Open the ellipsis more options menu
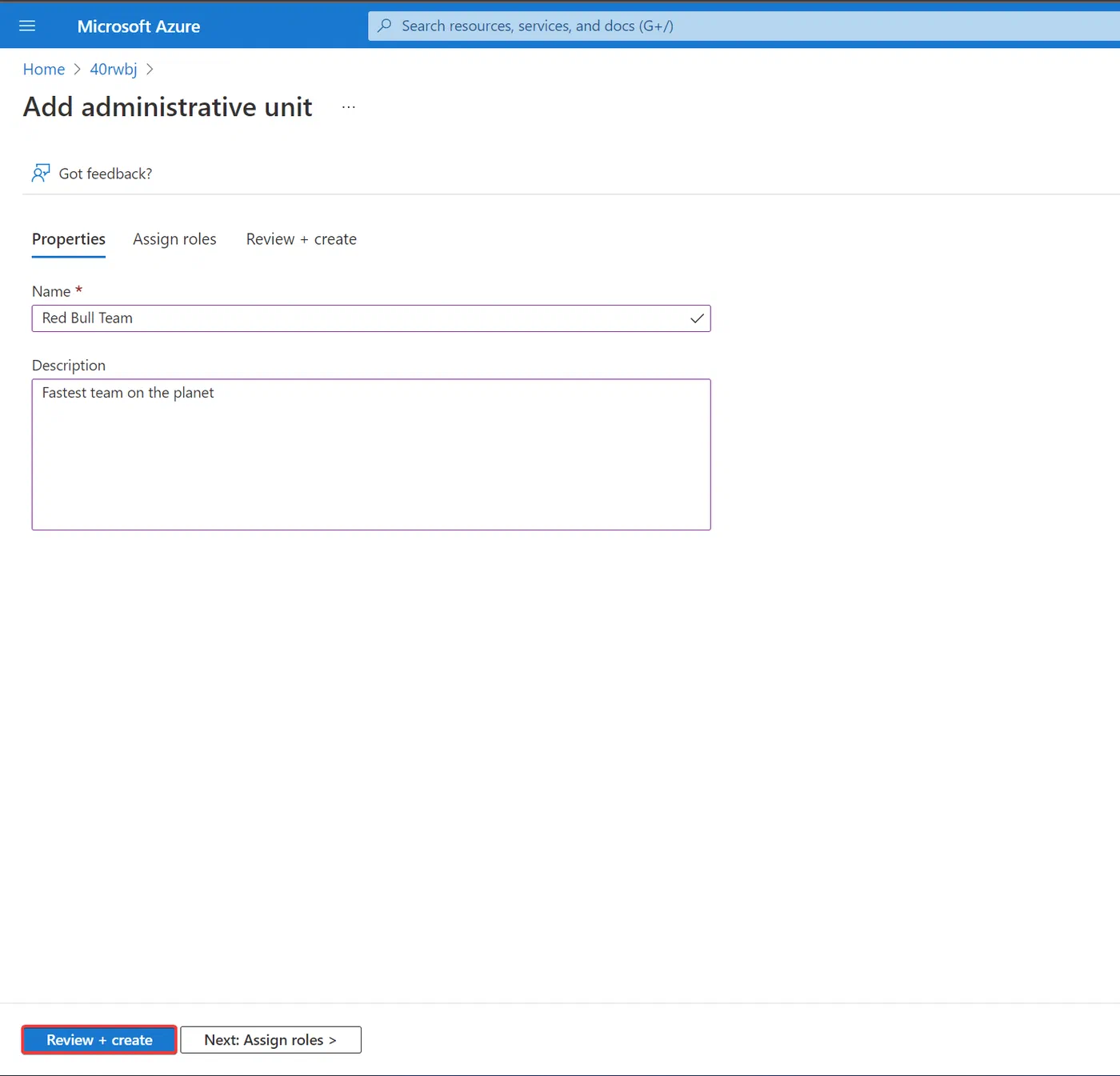The height and width of the screenshot is (1076, 1120). (x=349, y=107)
